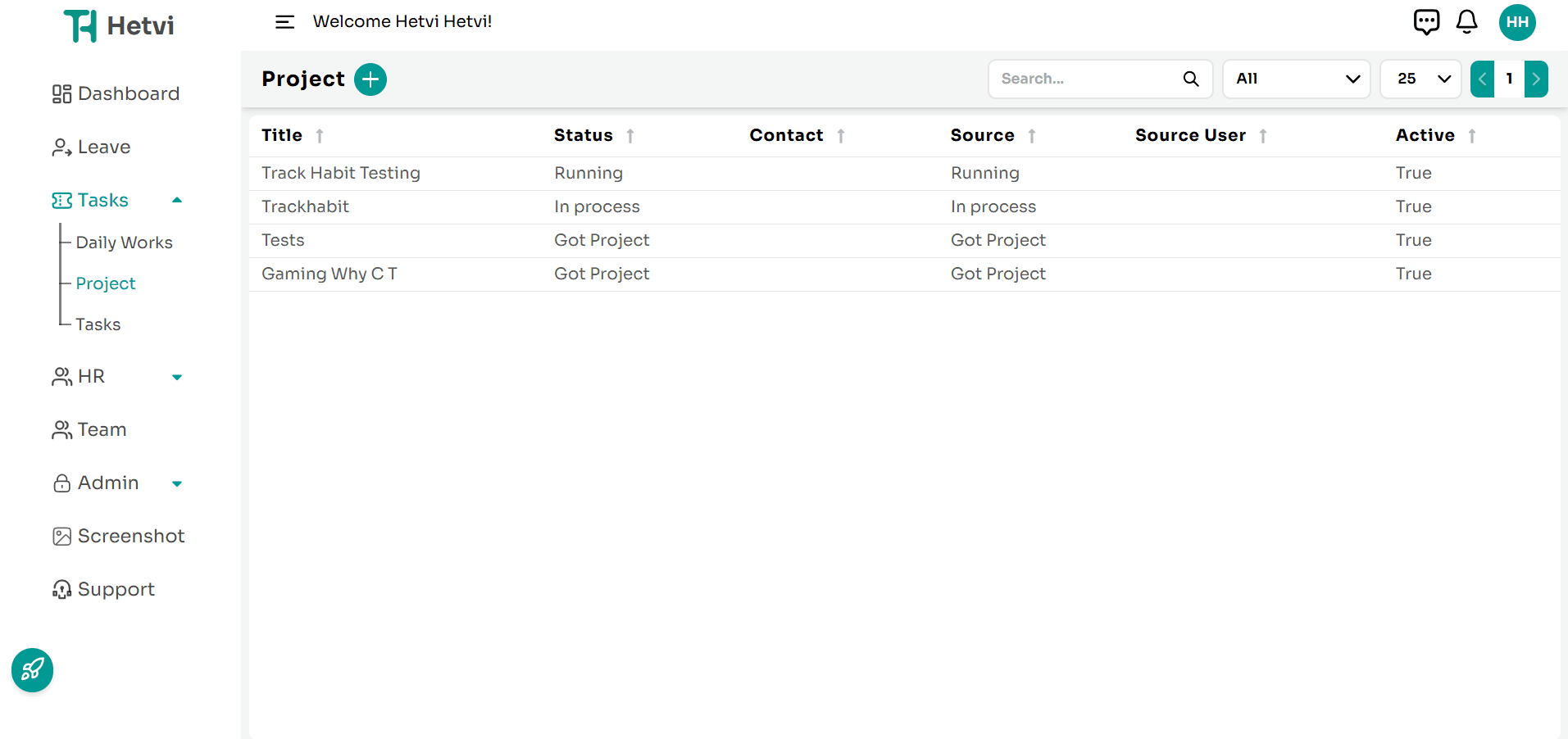Click the Team people icon
The image size is (1568, 739).
click(61, 430)
